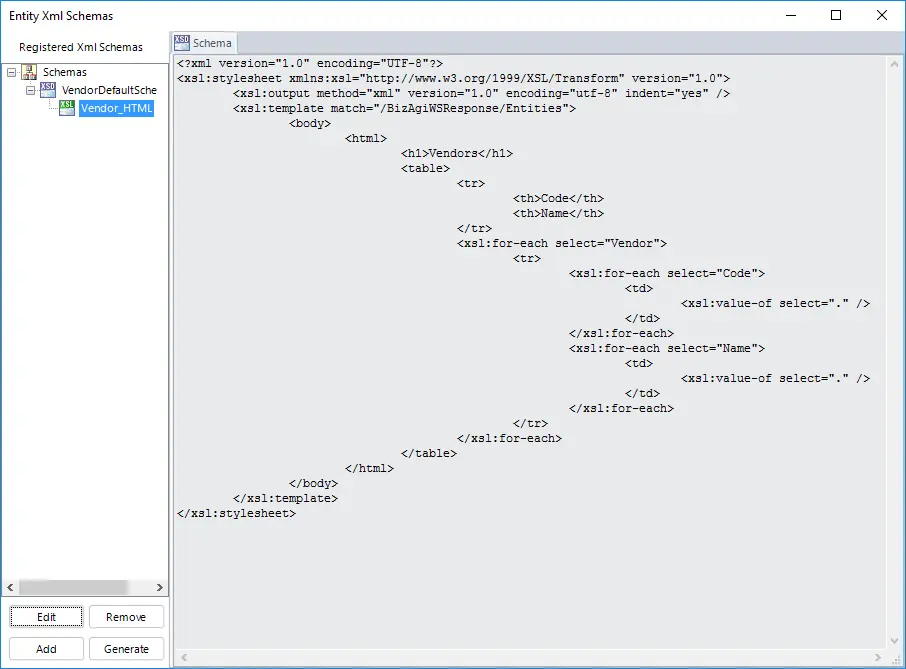This screenshot has height=669, width=906.
Task: Click the Add button
Action: 46,649
